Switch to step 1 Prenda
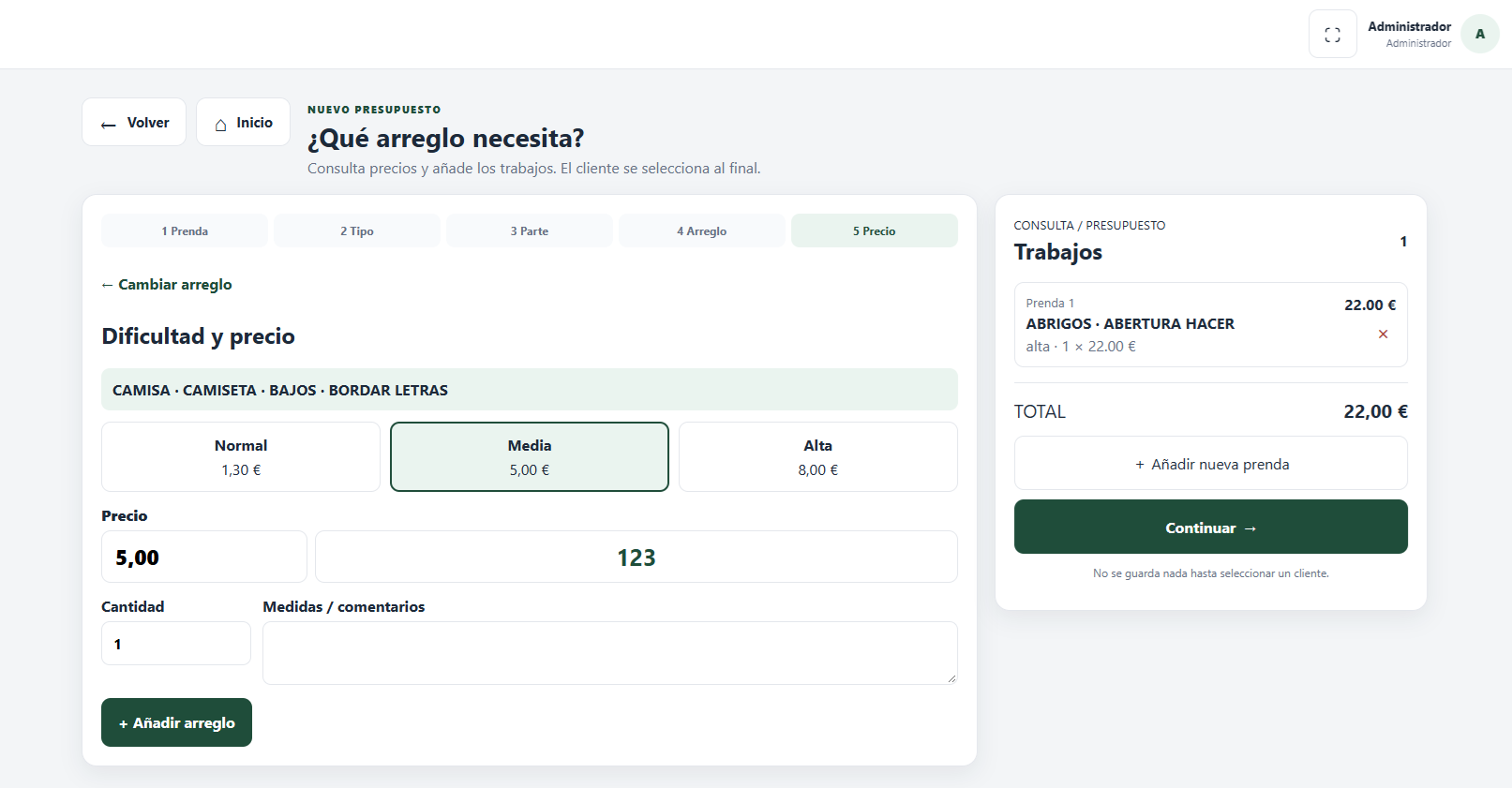 185,231
